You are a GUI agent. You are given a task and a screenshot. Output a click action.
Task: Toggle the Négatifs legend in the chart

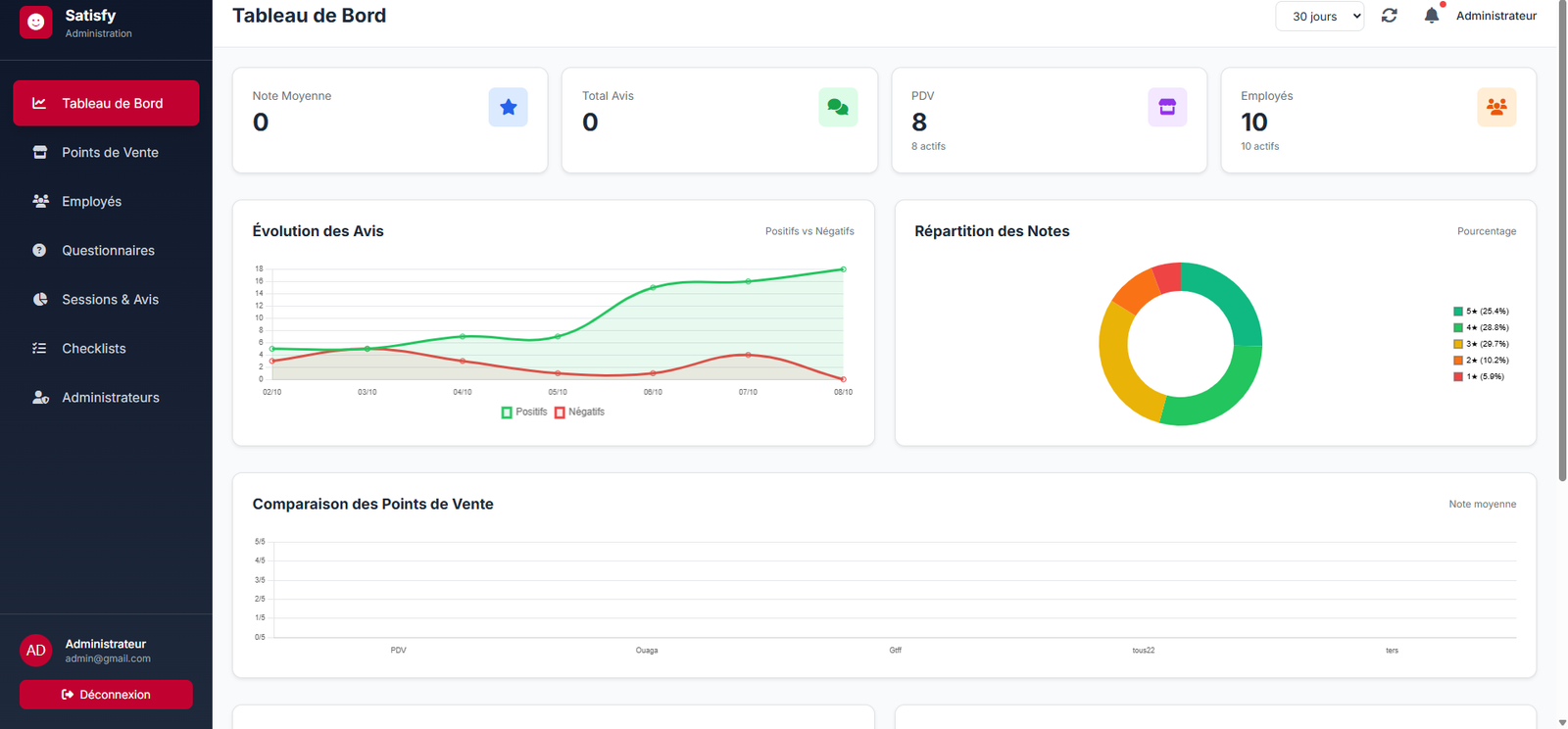point(579,413)
